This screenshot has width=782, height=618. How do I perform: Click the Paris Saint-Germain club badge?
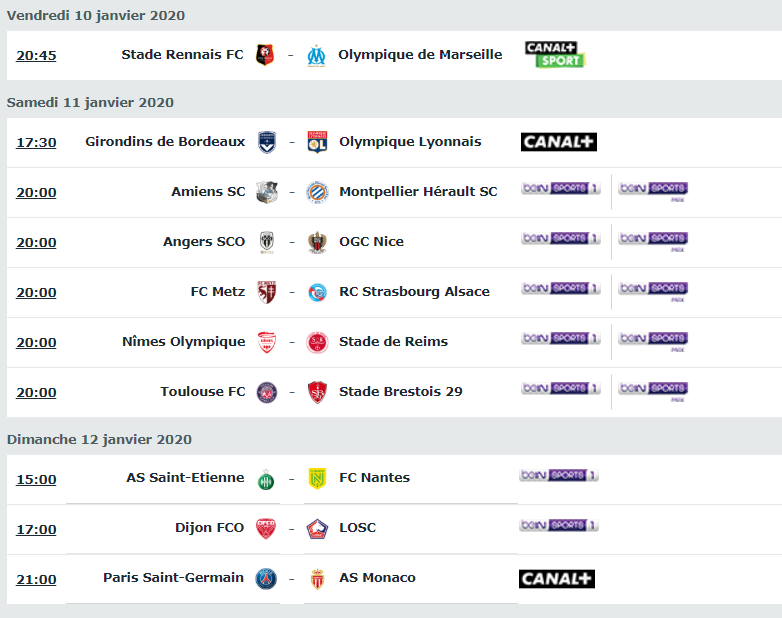pos(266,579)
